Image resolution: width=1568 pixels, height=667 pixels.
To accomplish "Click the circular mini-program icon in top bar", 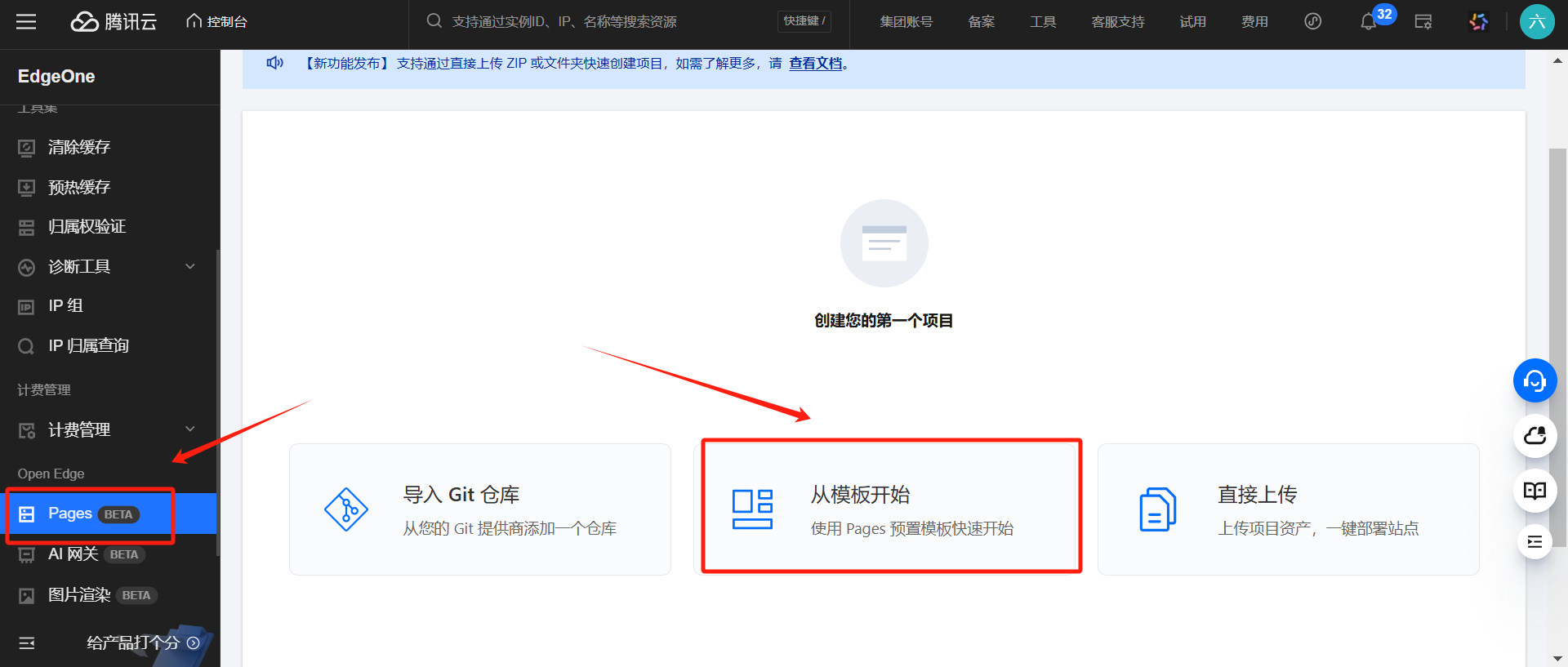I will (1312, 21).
